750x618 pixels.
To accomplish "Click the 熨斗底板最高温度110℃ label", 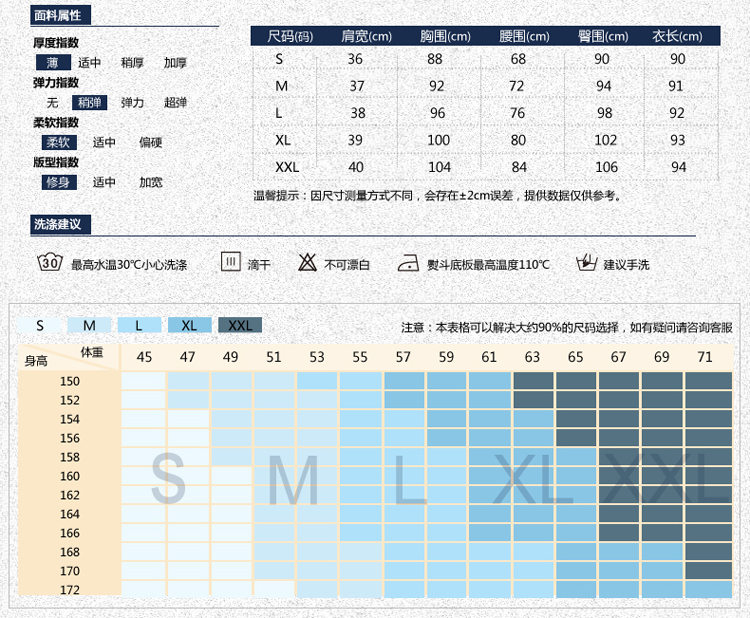I will pos(488,265).
